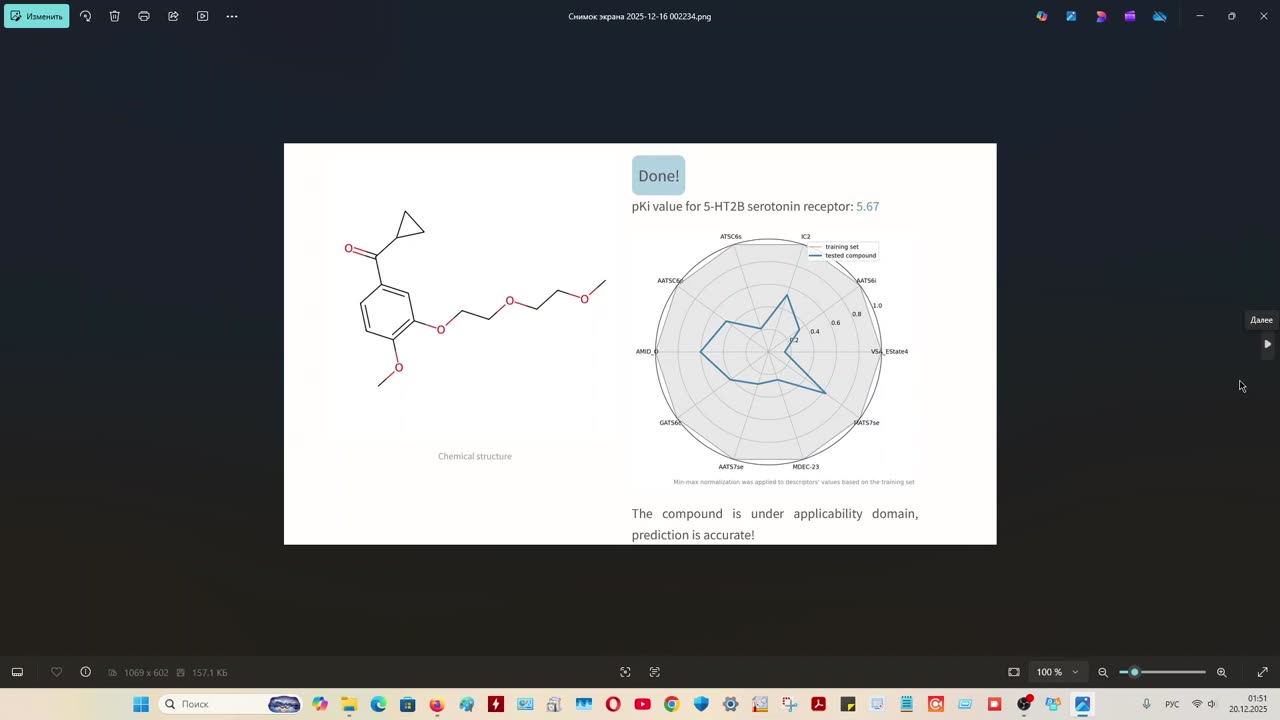Open Windows Security shield from the taskbar
This screenshot has width=1280, height=720.
[701, 704]
